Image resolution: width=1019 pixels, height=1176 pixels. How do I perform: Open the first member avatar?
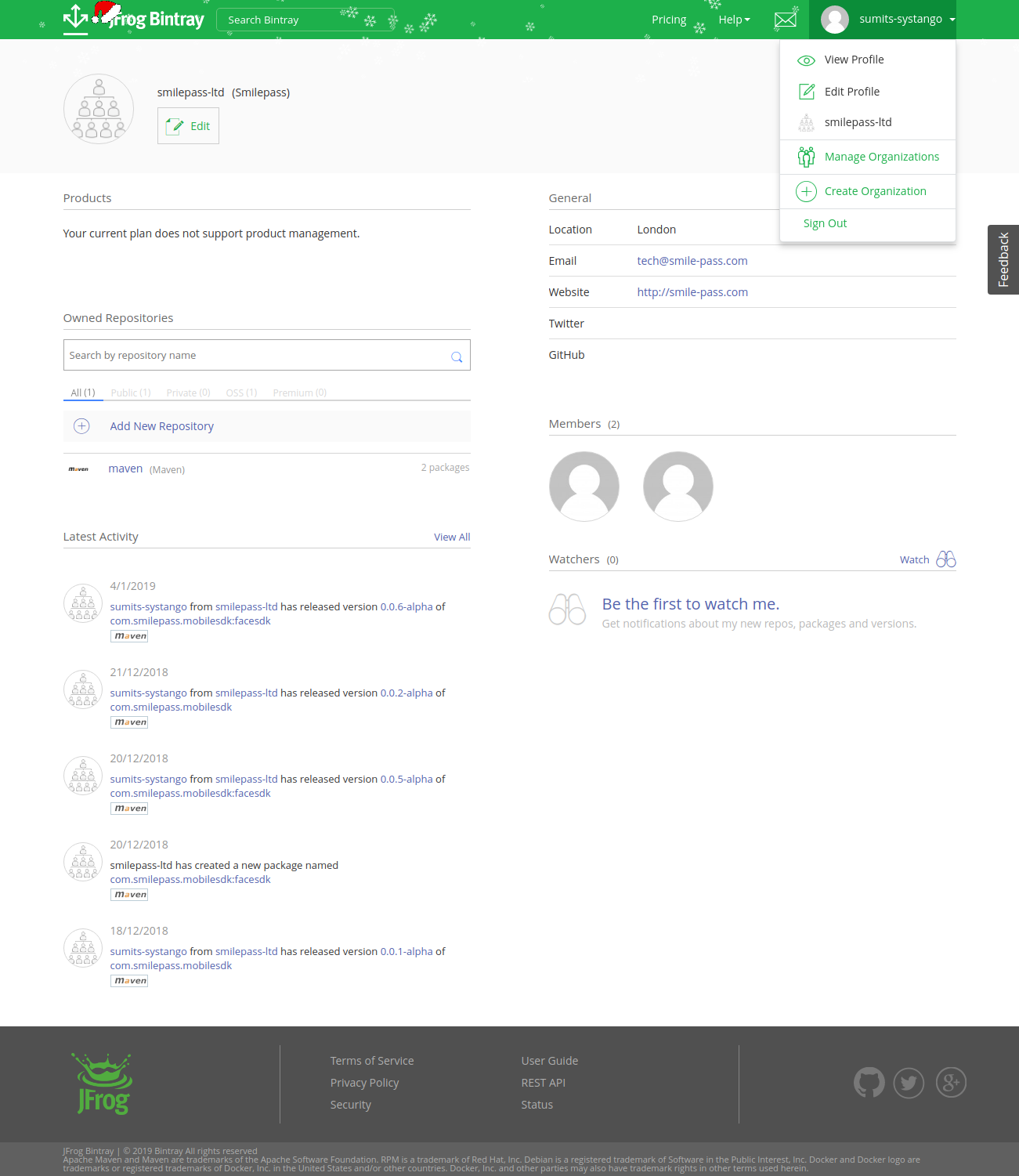(x=584, y=487)
